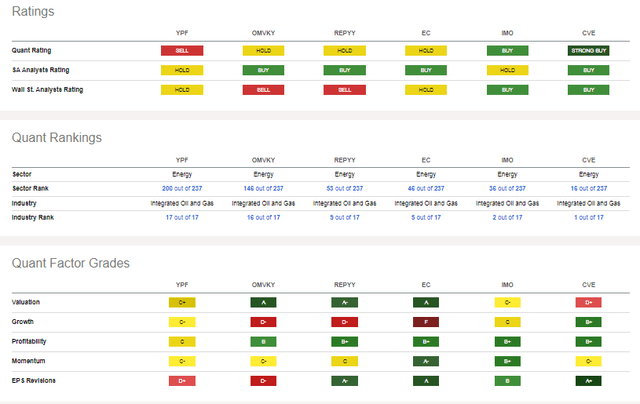Click CVE's red Valuation grade badge
640x404 pixels.
click(x=589, y=302)
